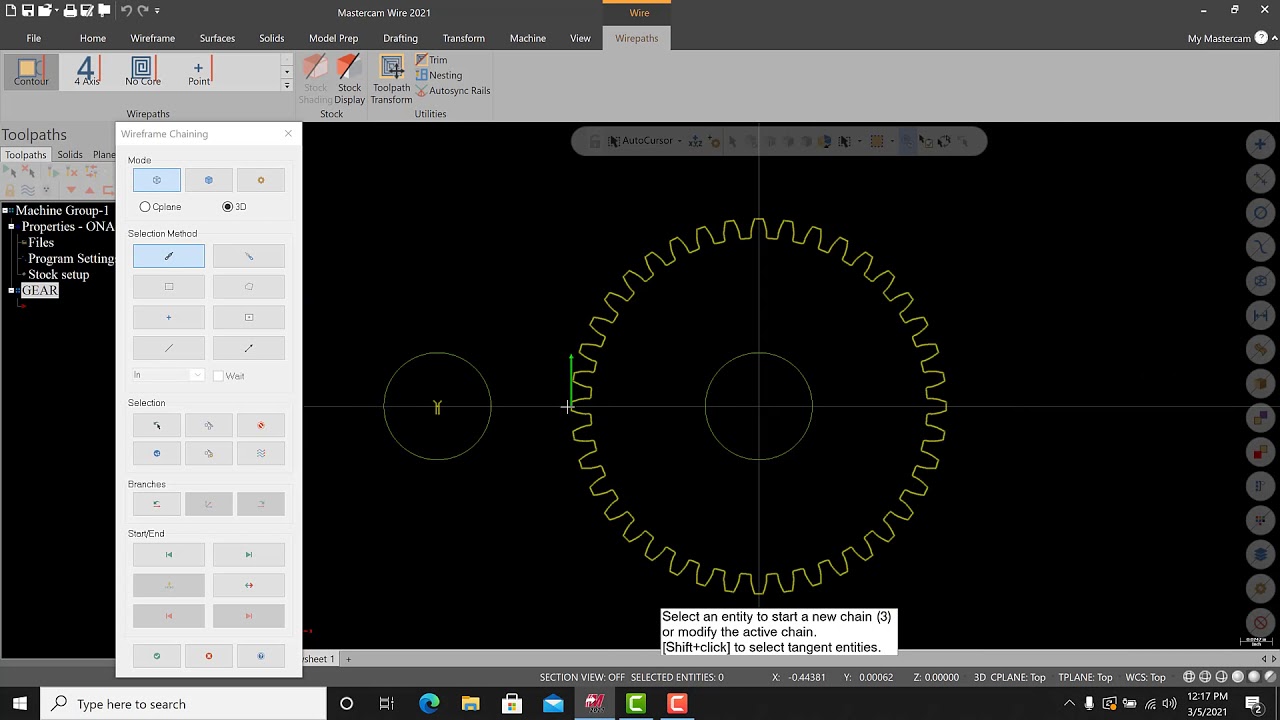The image size is (1280, 720).
Task: Choose the Partial chain selection method
Action: point(249,257)
